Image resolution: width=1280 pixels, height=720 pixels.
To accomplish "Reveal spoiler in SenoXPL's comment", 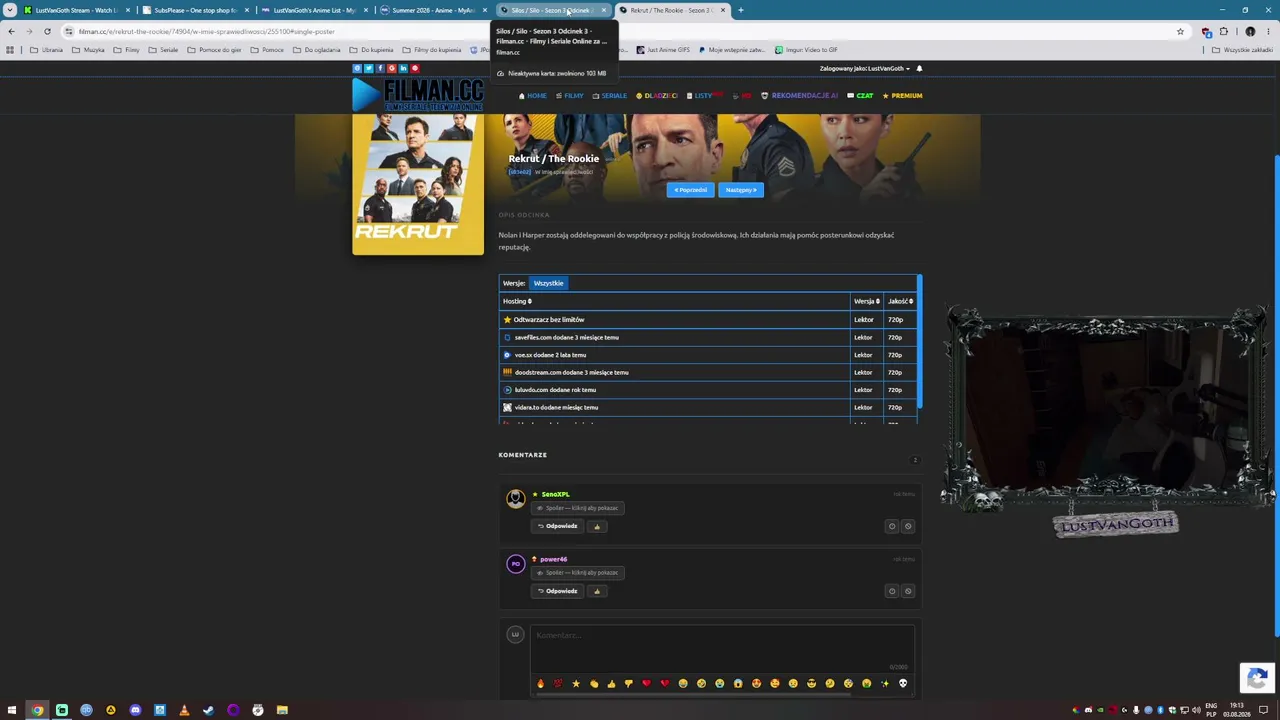I will tap(580, 508).
